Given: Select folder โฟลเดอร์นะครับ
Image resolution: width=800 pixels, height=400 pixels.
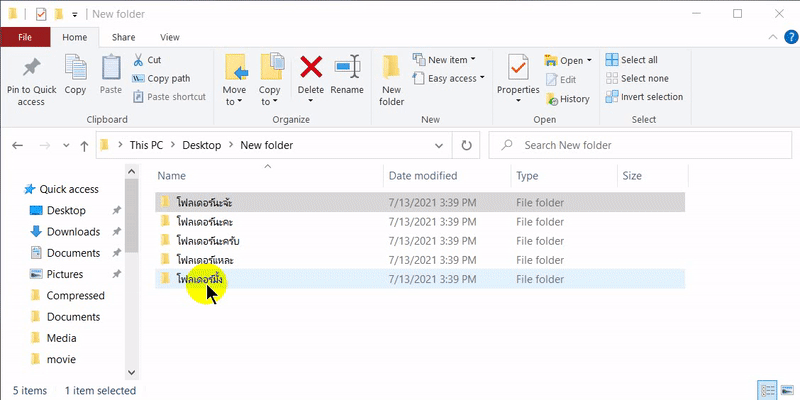Looking at the screenshot, I should [420, 241].
